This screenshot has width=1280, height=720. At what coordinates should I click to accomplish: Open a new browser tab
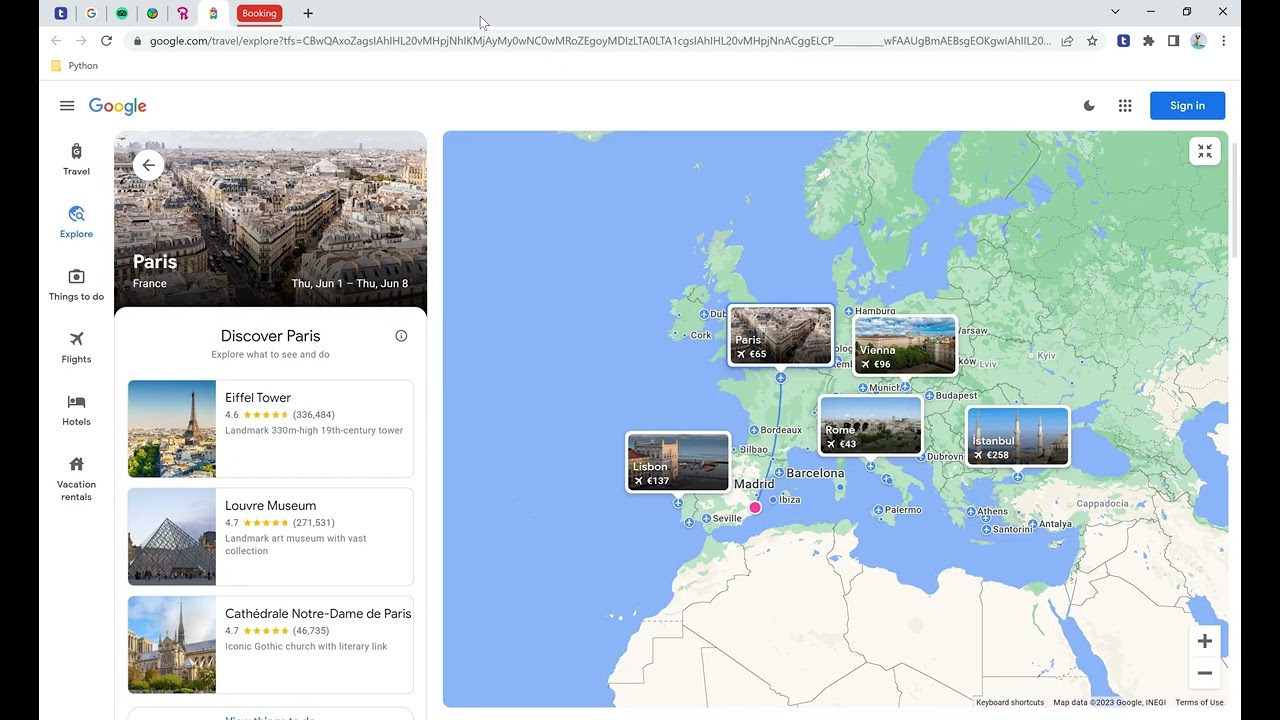coord(308,13)
